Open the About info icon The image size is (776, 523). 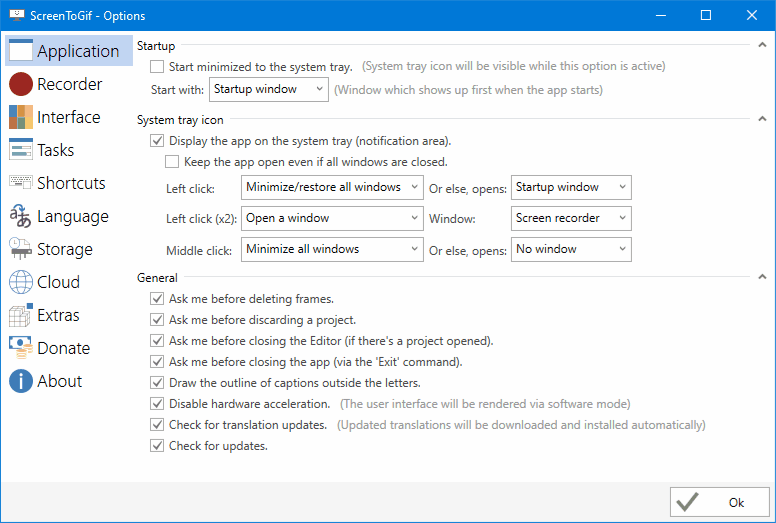[x=21, y=381]
